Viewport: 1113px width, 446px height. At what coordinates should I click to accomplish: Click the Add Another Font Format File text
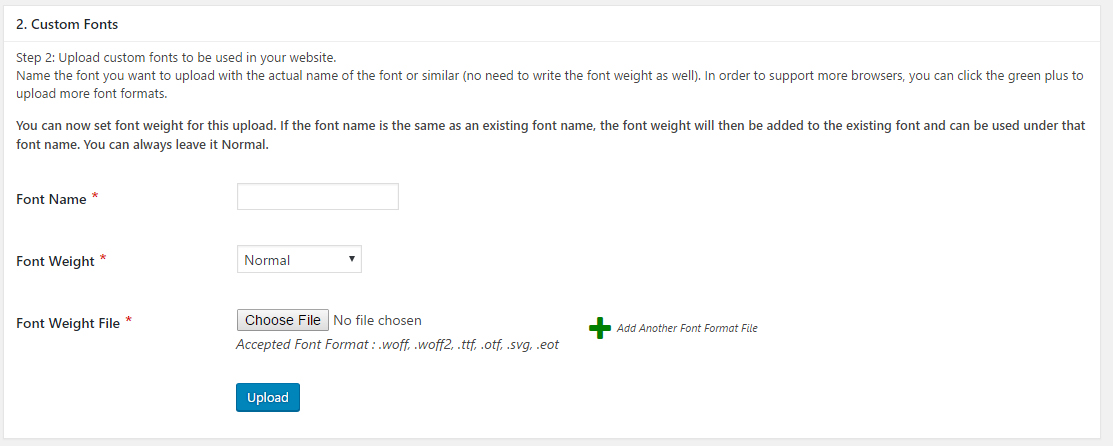tap(687, 328)
